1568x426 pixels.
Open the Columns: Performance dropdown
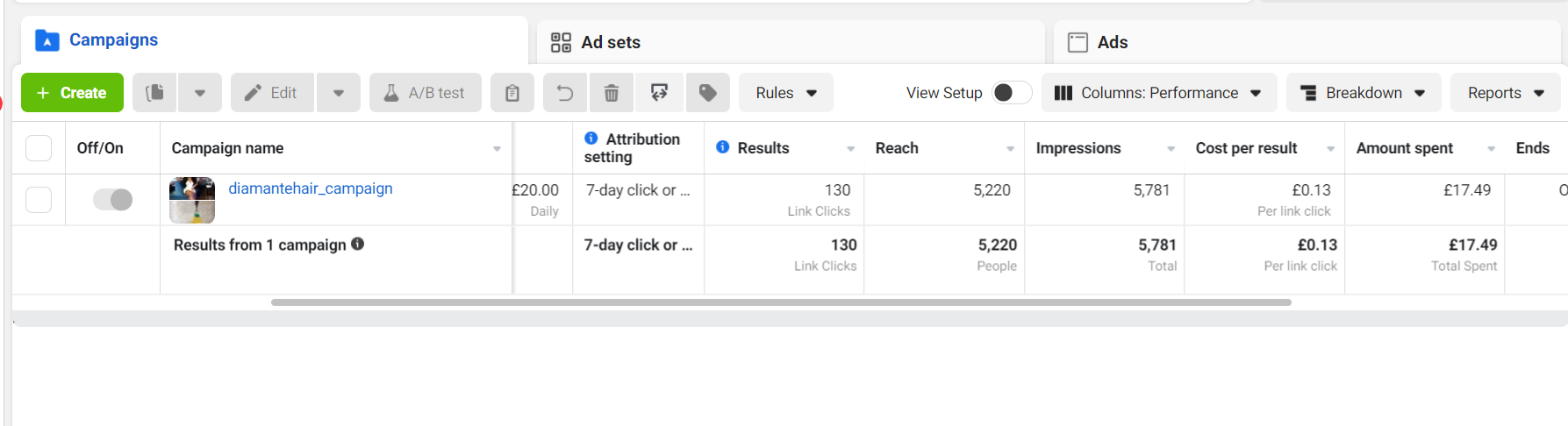pyautogui.click(x=1158, y=93)
